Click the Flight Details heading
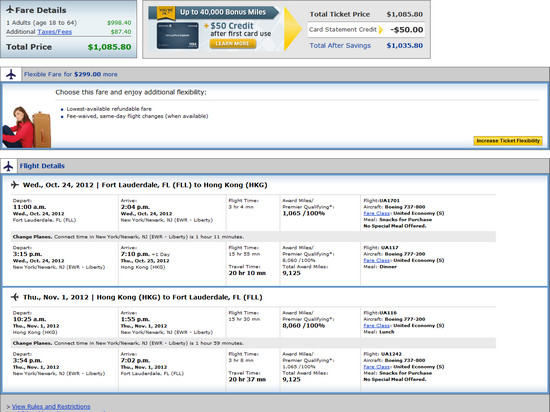550x412 pixels. (42, 166)
